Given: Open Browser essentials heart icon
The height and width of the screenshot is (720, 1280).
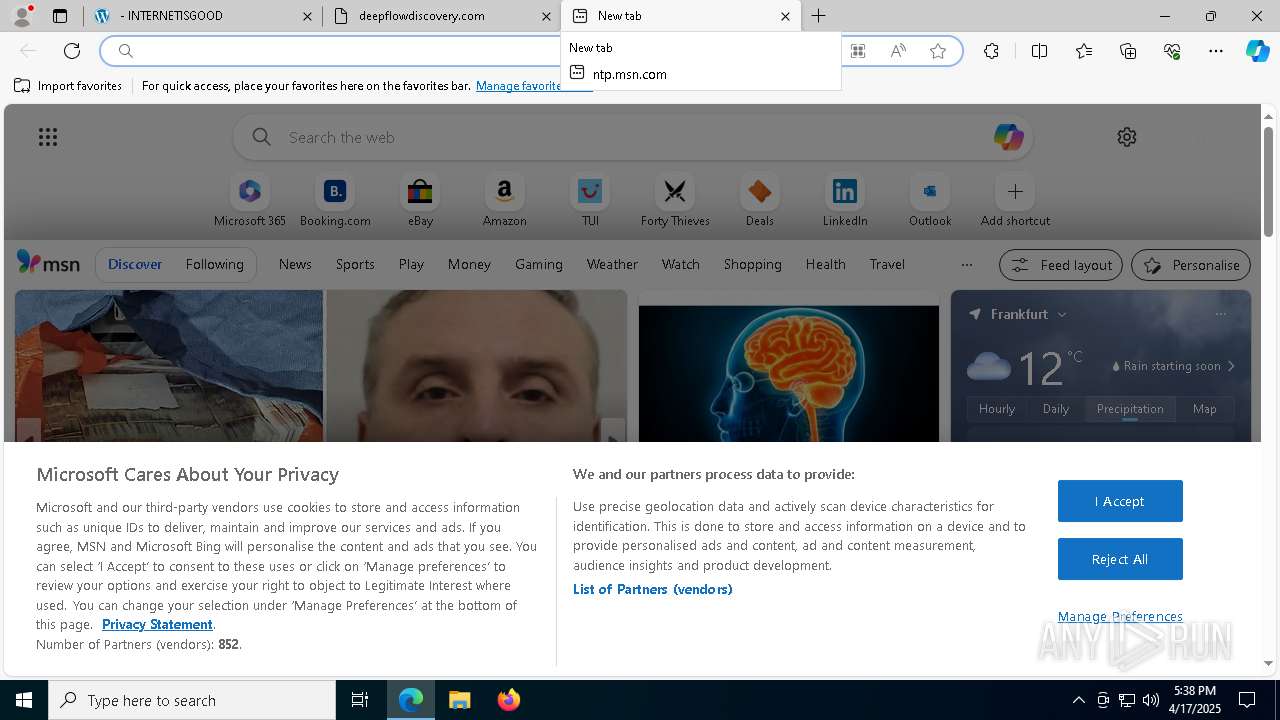Looking at the screenshot, I should pos(1172,51).
